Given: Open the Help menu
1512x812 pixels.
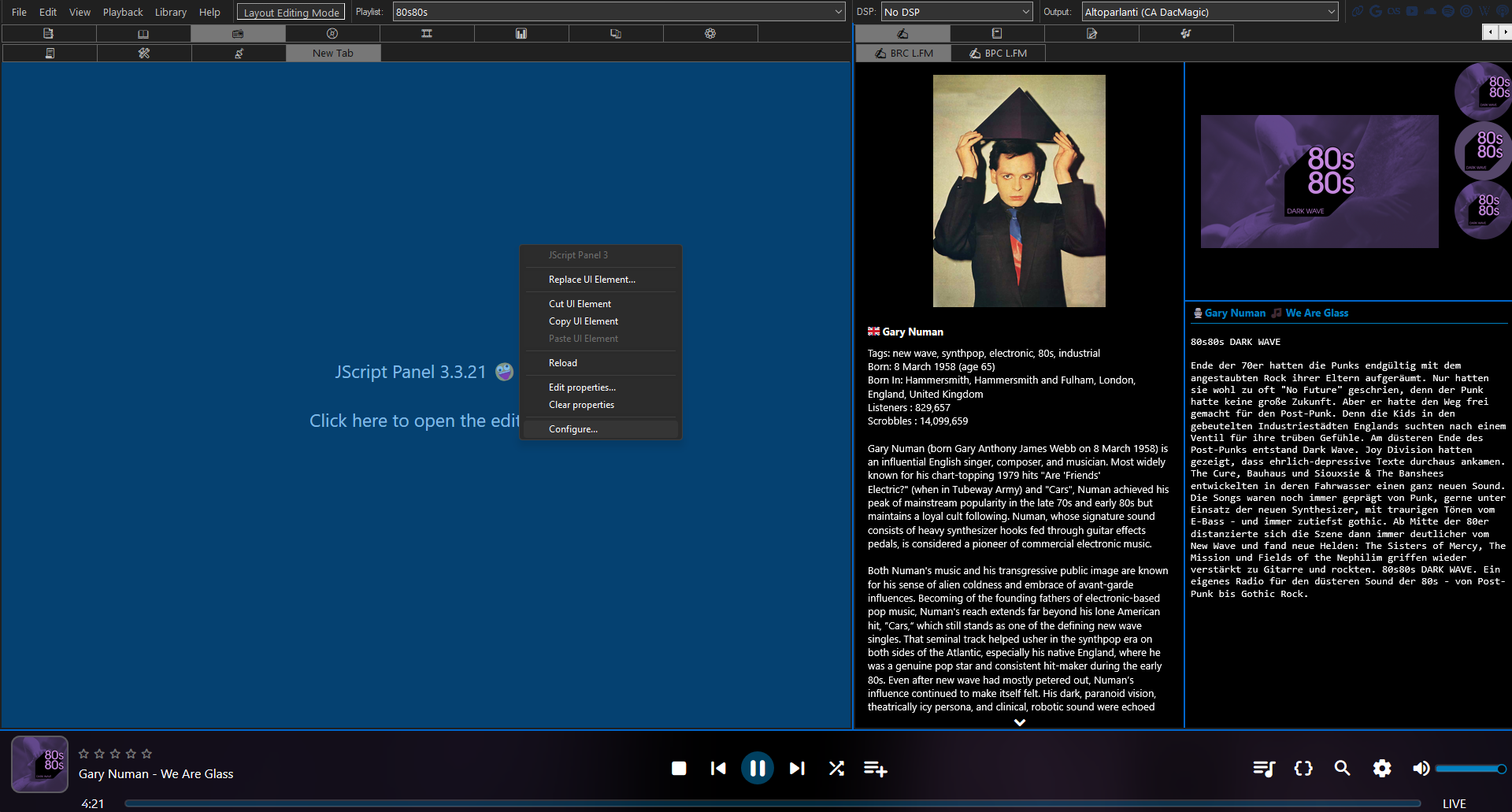Looking at the screenshot, I should click(x=209, y=12).
